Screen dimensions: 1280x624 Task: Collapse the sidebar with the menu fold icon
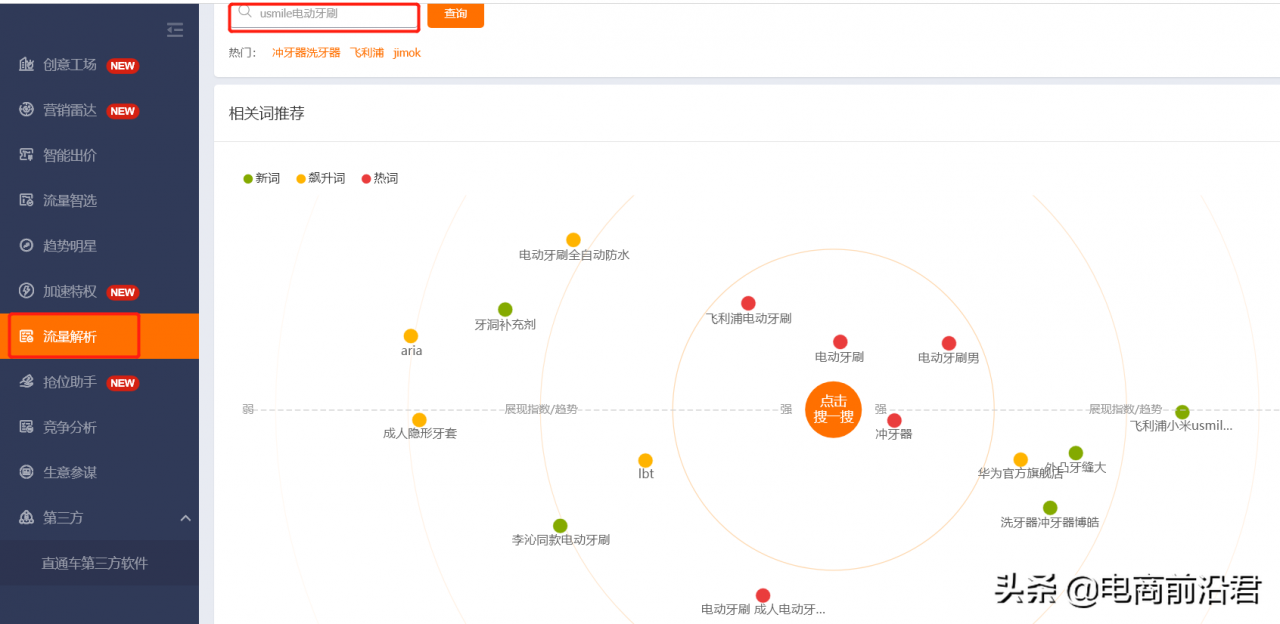[175, 30]
